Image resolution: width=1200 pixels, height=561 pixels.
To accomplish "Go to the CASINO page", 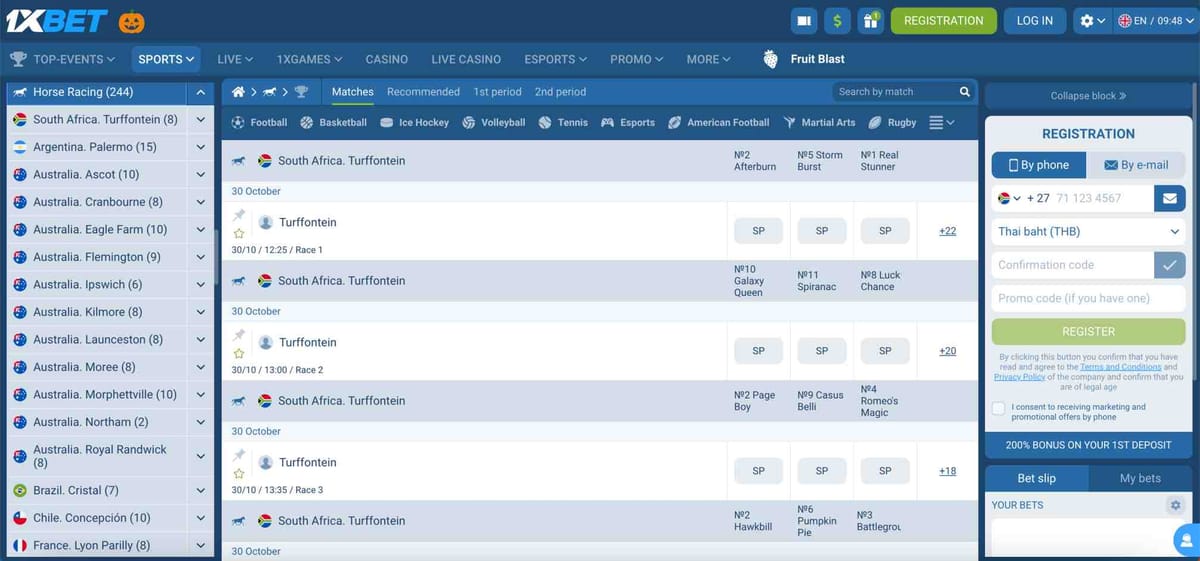I will click(387, 59).
